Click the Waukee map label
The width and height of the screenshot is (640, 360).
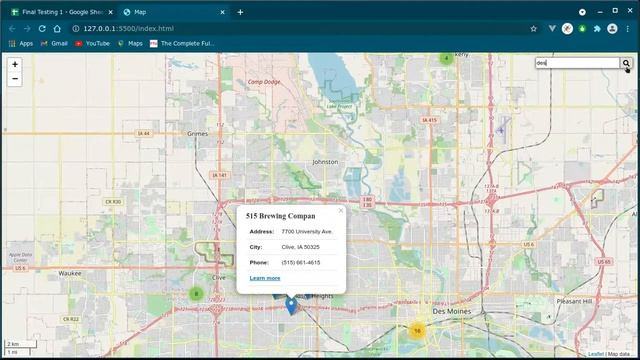(70, 273)
